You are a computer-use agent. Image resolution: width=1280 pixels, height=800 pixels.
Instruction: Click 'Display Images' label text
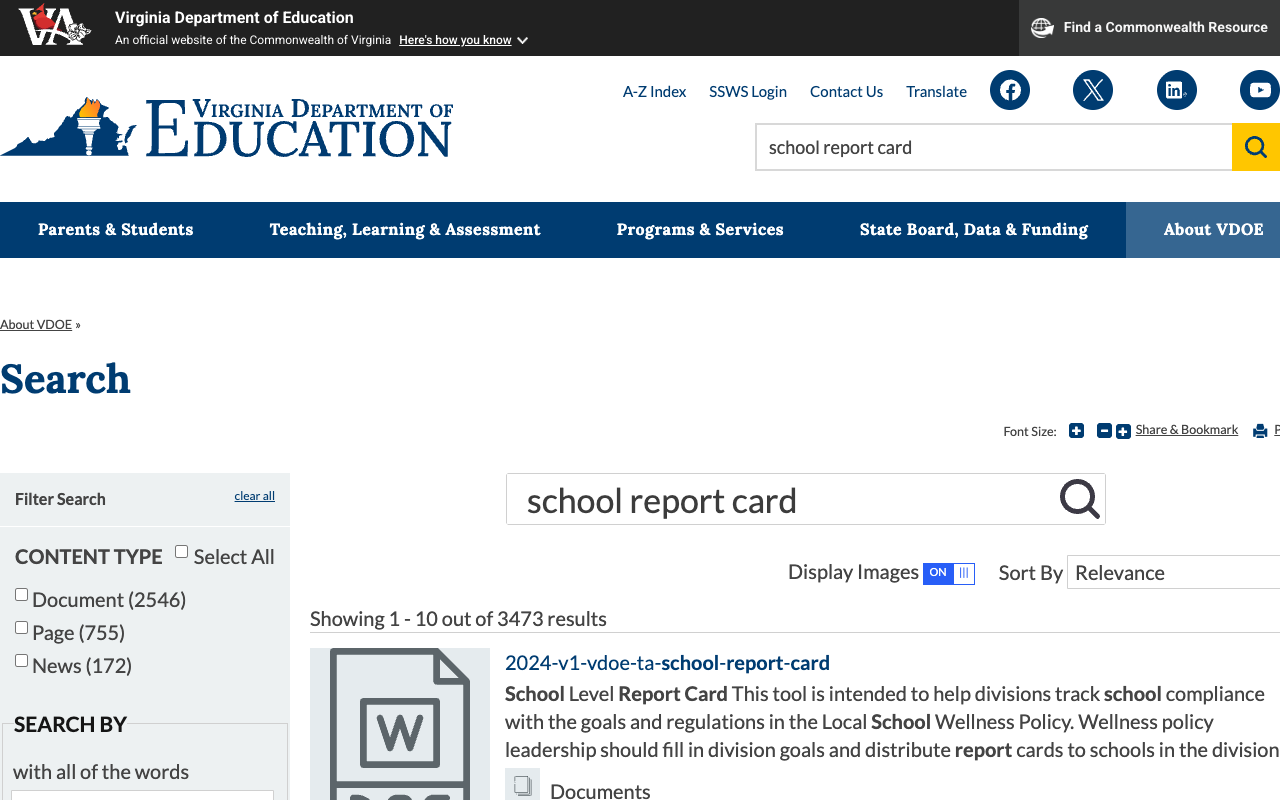(853, 572)
